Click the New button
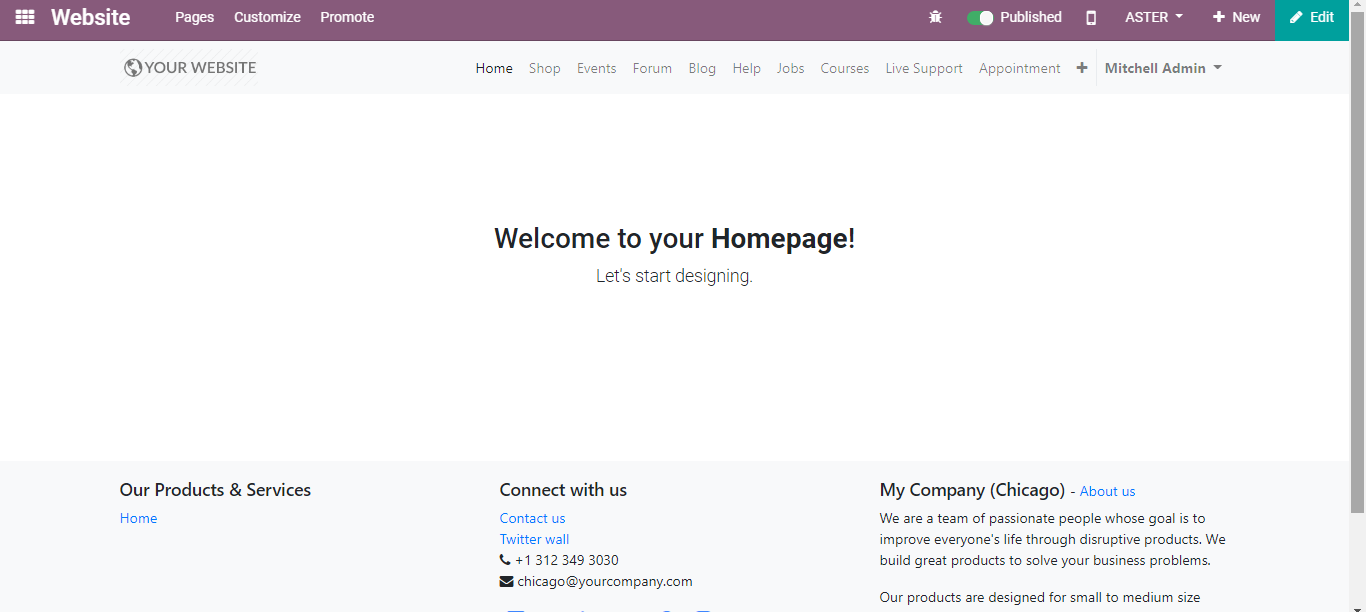 tap(1237, 17)
